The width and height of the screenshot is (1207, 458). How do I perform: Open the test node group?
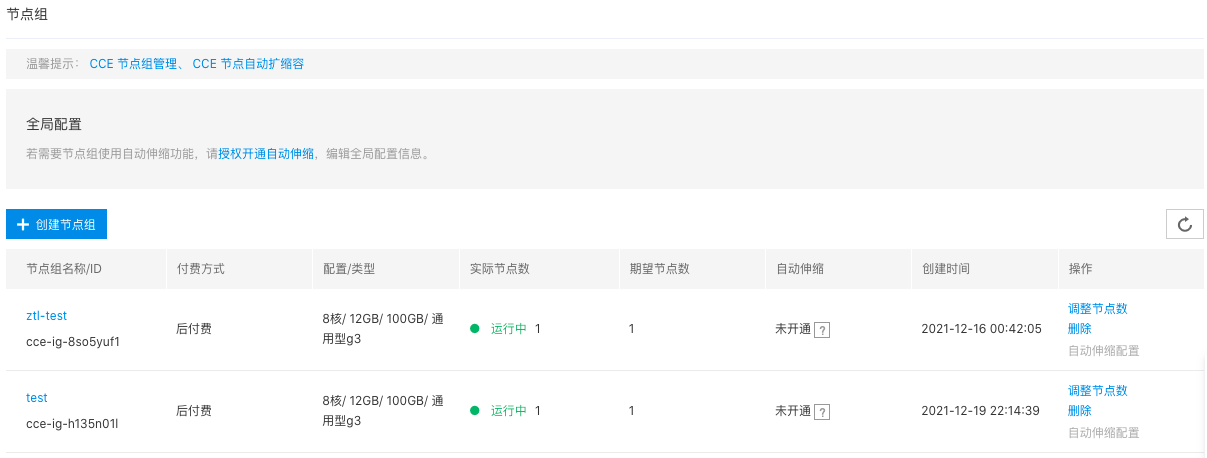click(37, 398)
